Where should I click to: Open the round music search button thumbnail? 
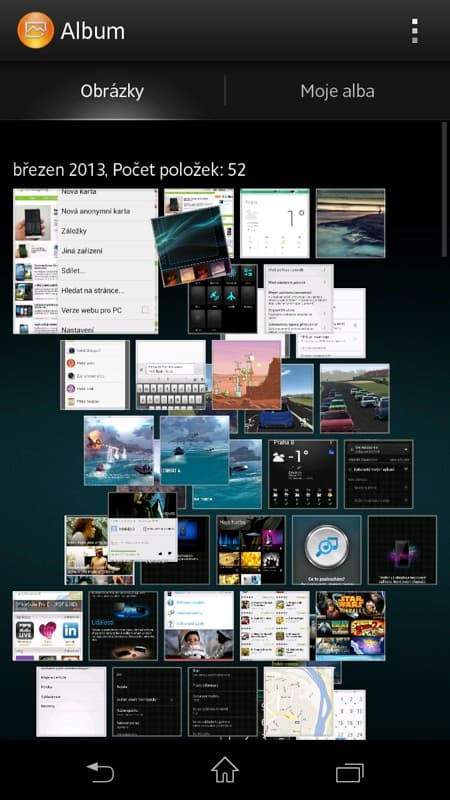click(327, 550)
